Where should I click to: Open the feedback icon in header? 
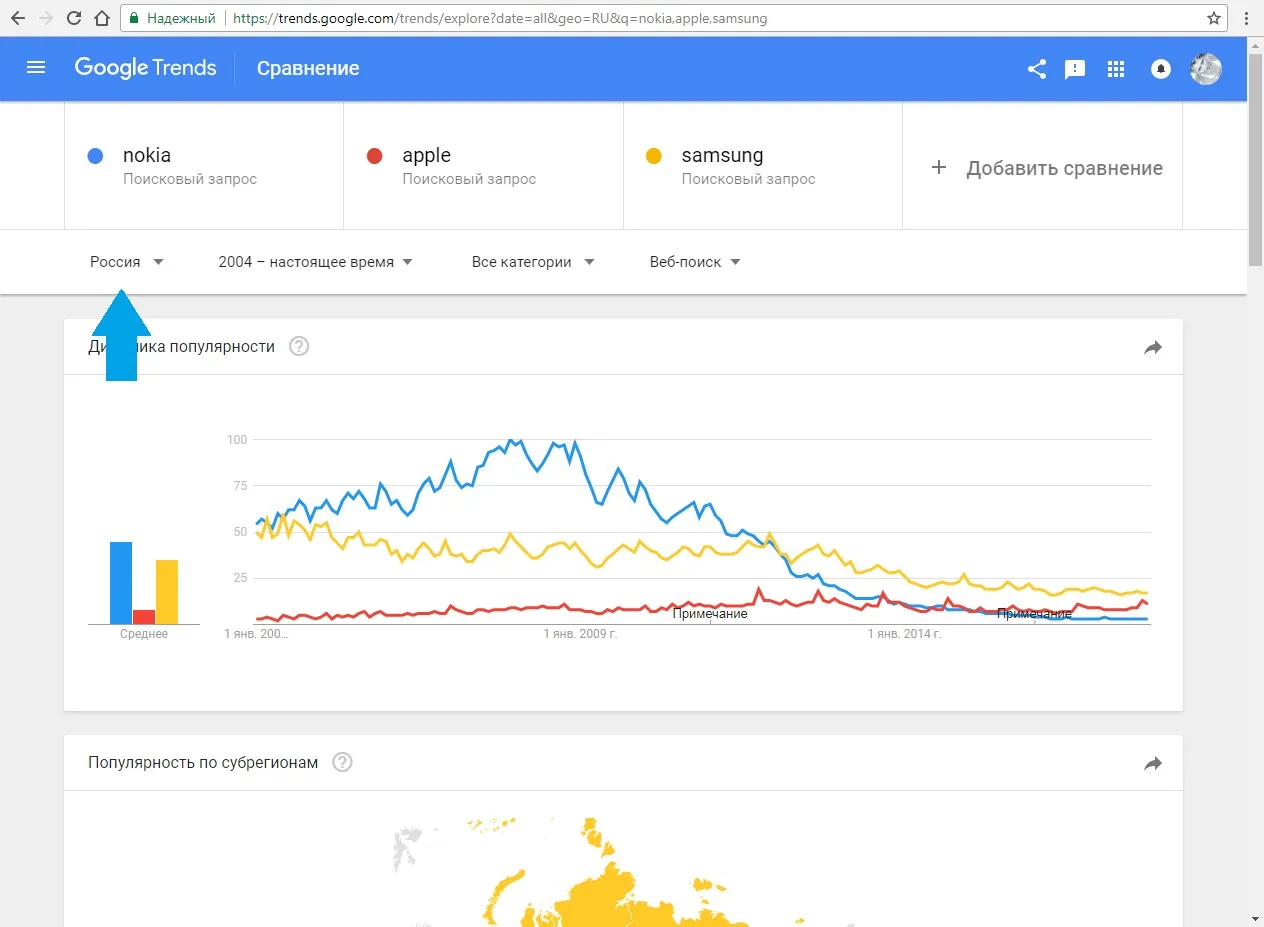1075,69
